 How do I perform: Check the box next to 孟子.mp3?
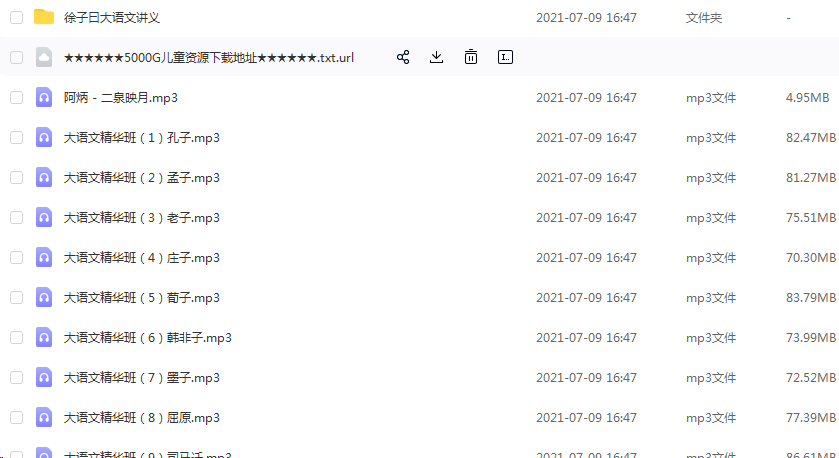(17, 178)
